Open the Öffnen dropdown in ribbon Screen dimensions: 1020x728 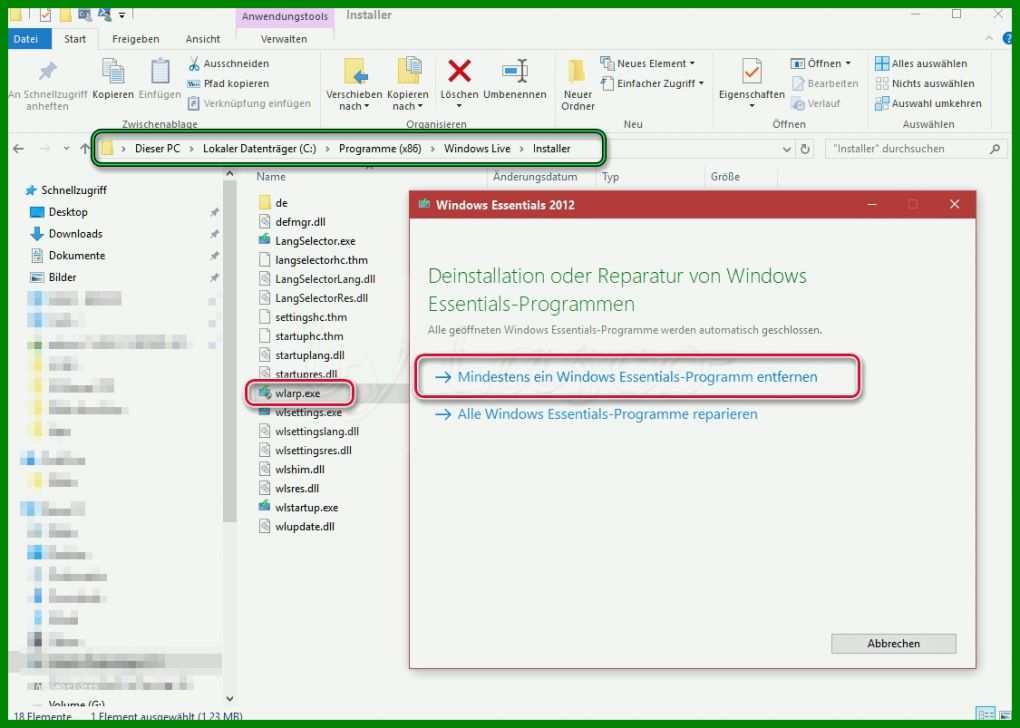821,64
